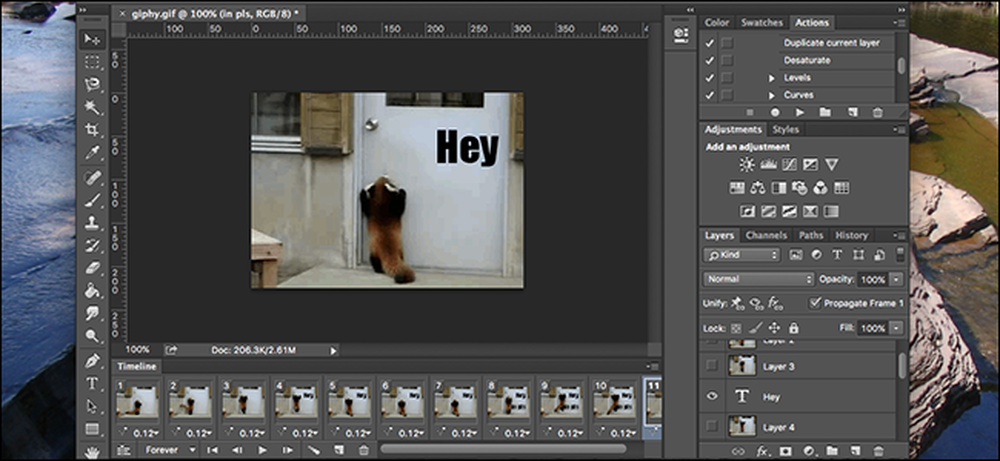The width and height of the screenshot is (1000, 461).
Task: Switch to the Styles tab
Action: [786, 129]
